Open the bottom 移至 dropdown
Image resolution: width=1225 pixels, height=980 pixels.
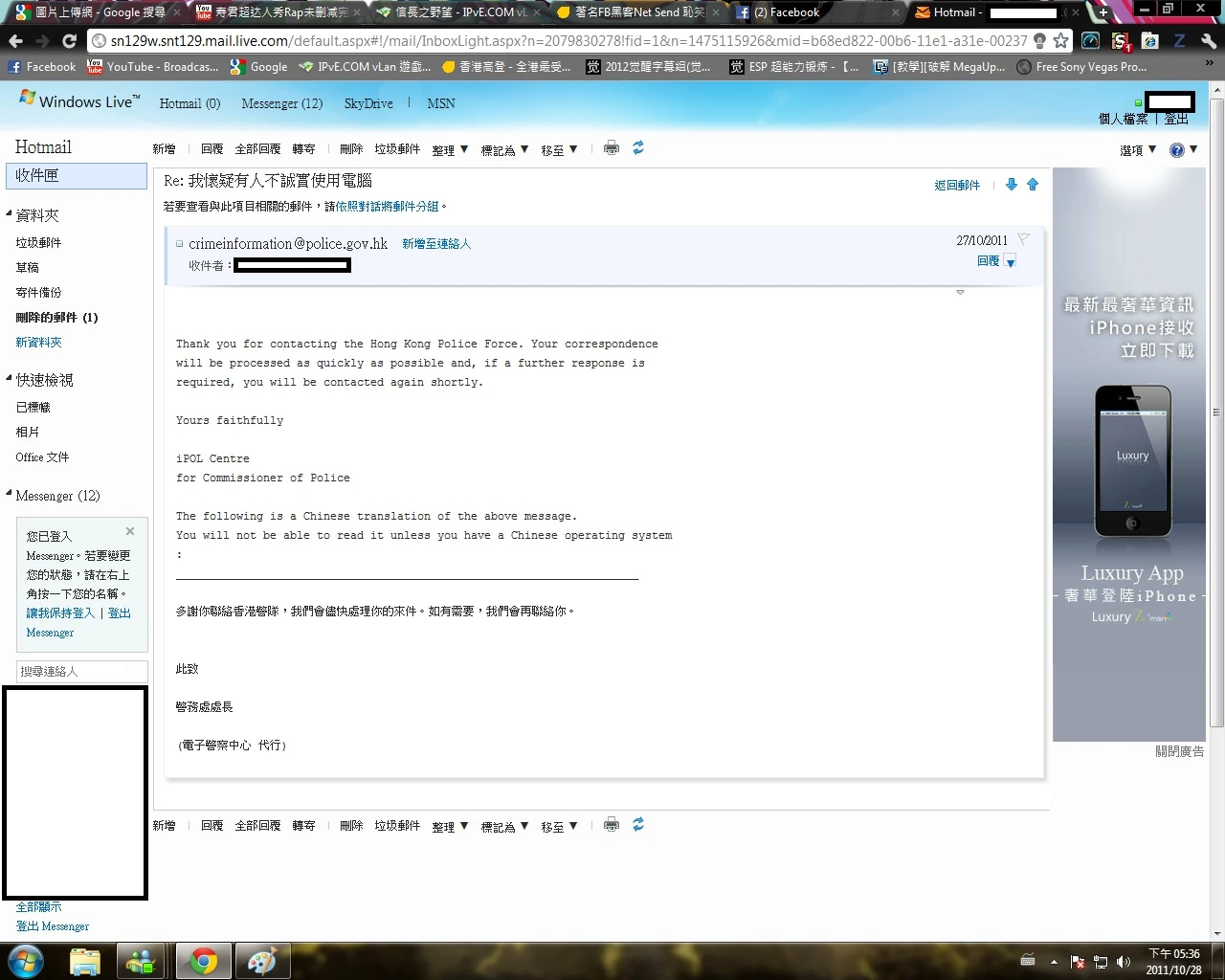[x=559, y=826]
